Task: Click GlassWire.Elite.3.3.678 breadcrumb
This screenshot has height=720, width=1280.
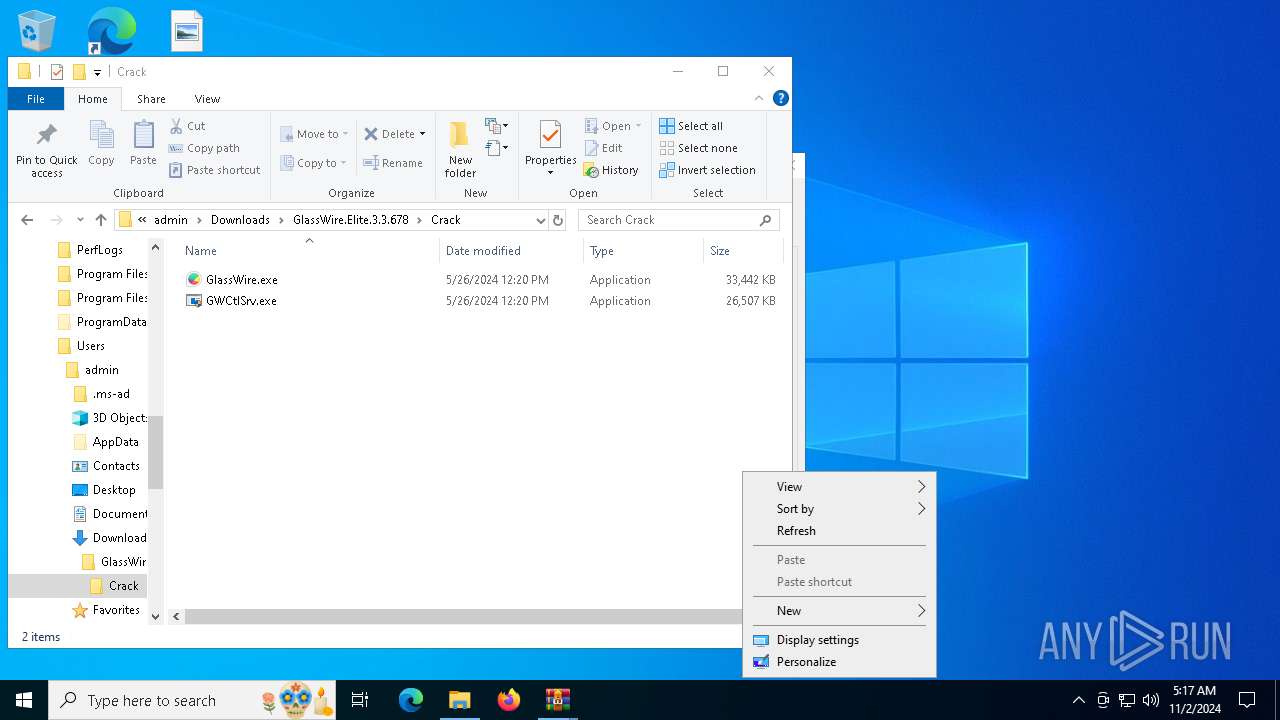Action: point(351,220)
